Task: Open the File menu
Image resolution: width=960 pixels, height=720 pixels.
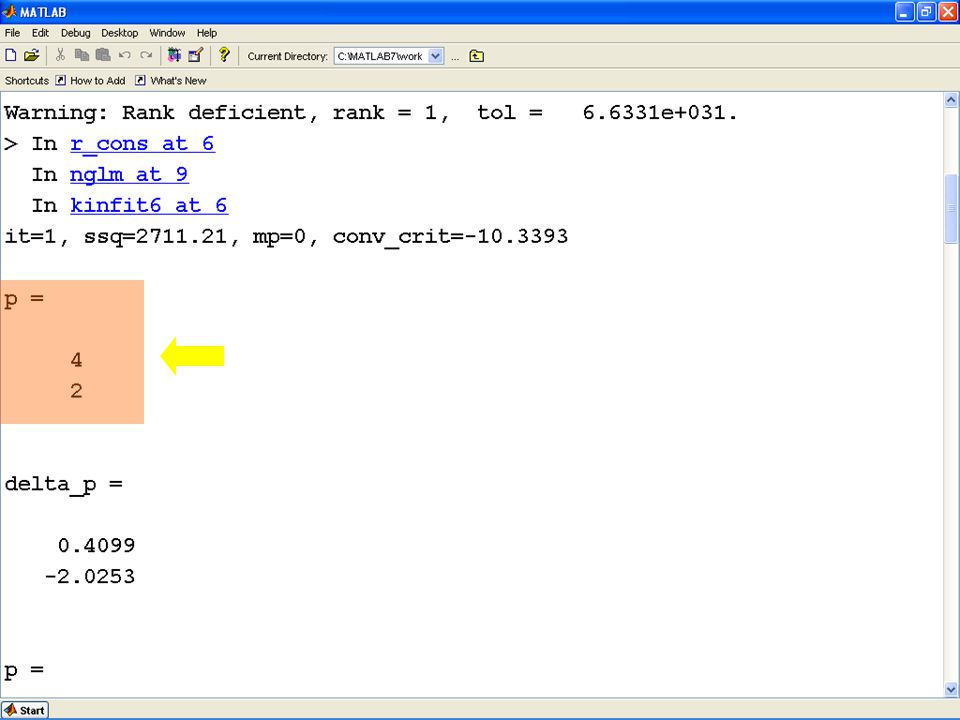Action: [12, 33]
